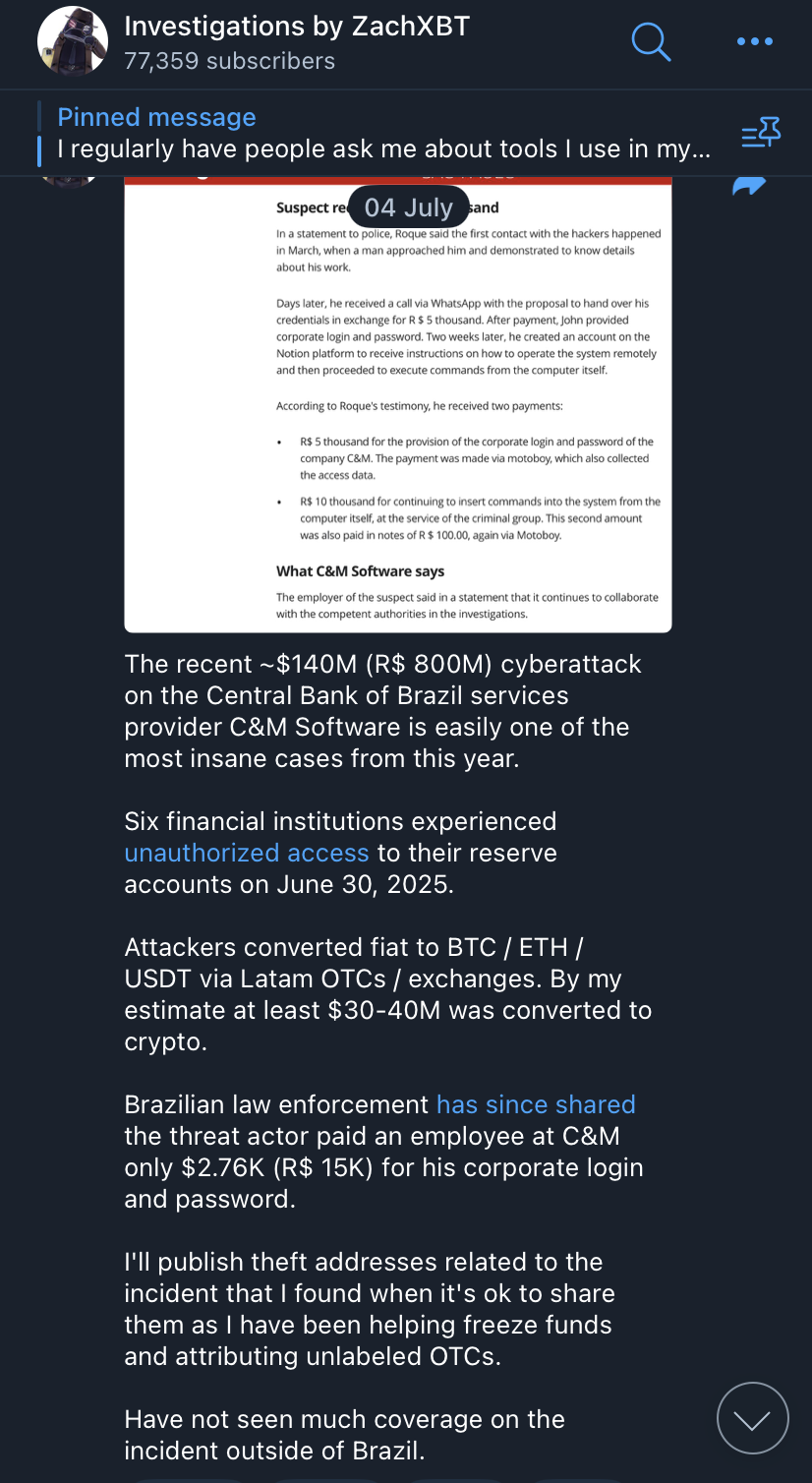Open the pinned message about tools preview text
Screen dimensions: 812x1483
(383, 149)
